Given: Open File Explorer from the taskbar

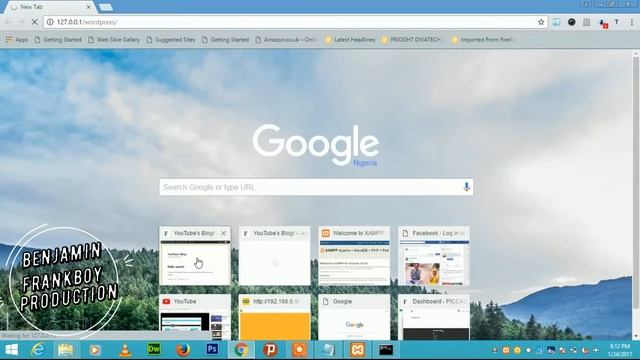Looking at the screenshot, I should coord(65,350).
